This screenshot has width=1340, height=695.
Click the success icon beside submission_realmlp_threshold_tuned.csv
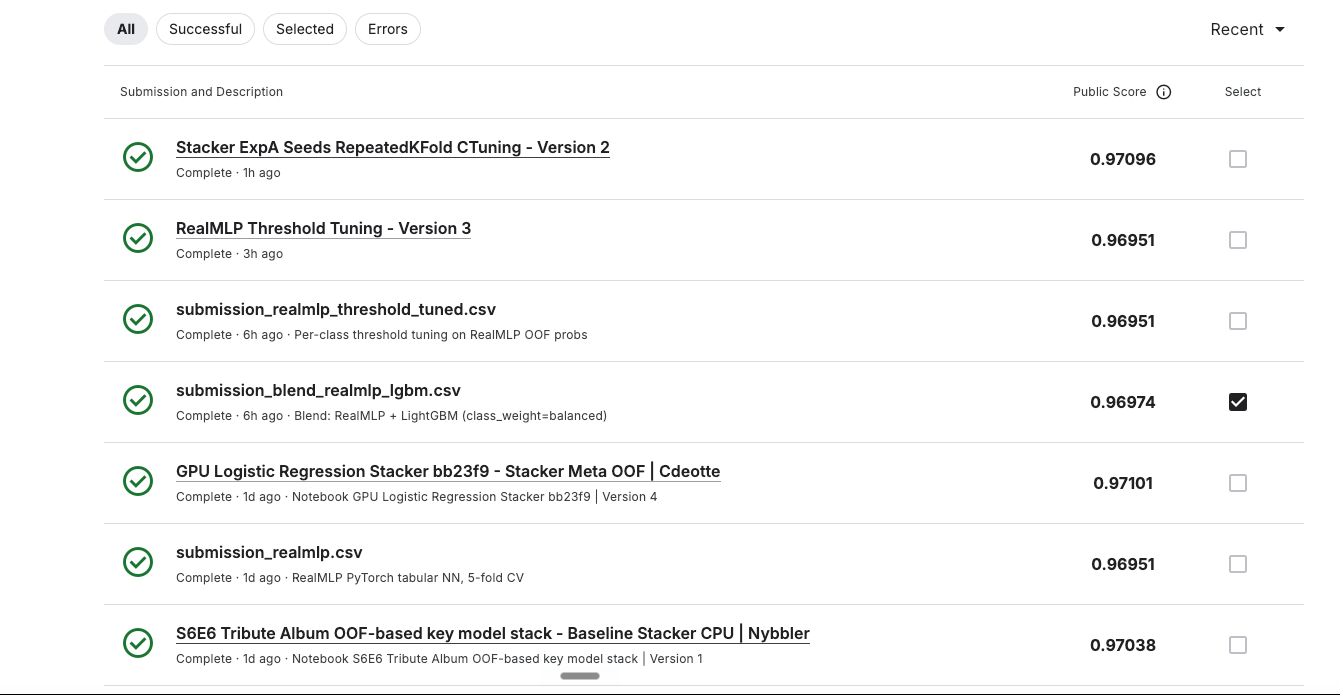coord(138,319)
